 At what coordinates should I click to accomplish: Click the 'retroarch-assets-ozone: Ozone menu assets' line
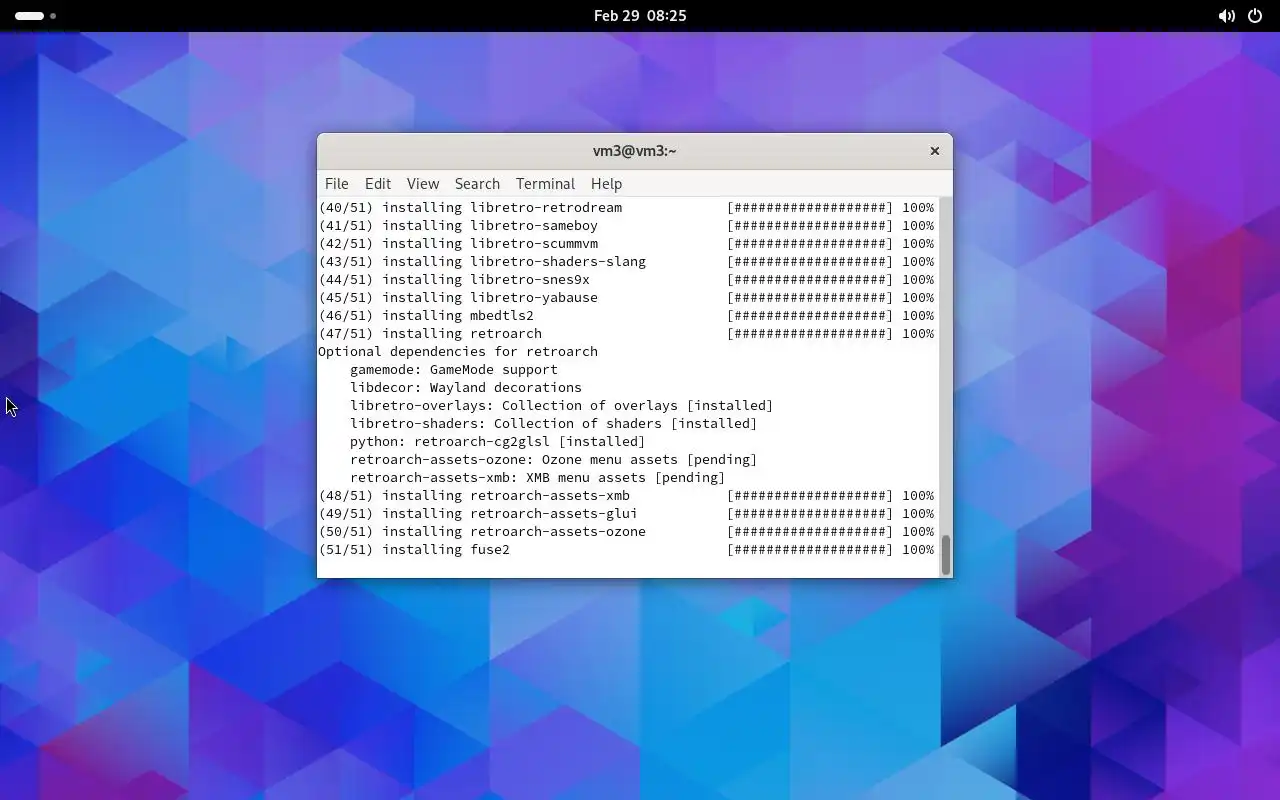point(554,460)
